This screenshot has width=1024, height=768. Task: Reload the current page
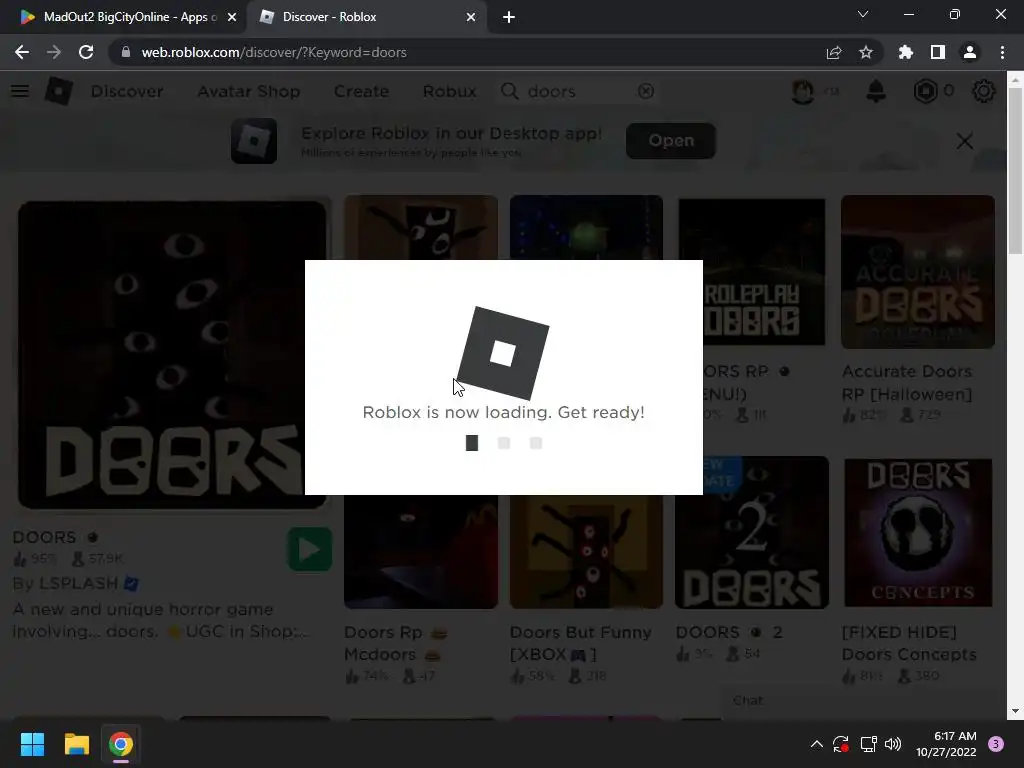click(x=86, y=52)
